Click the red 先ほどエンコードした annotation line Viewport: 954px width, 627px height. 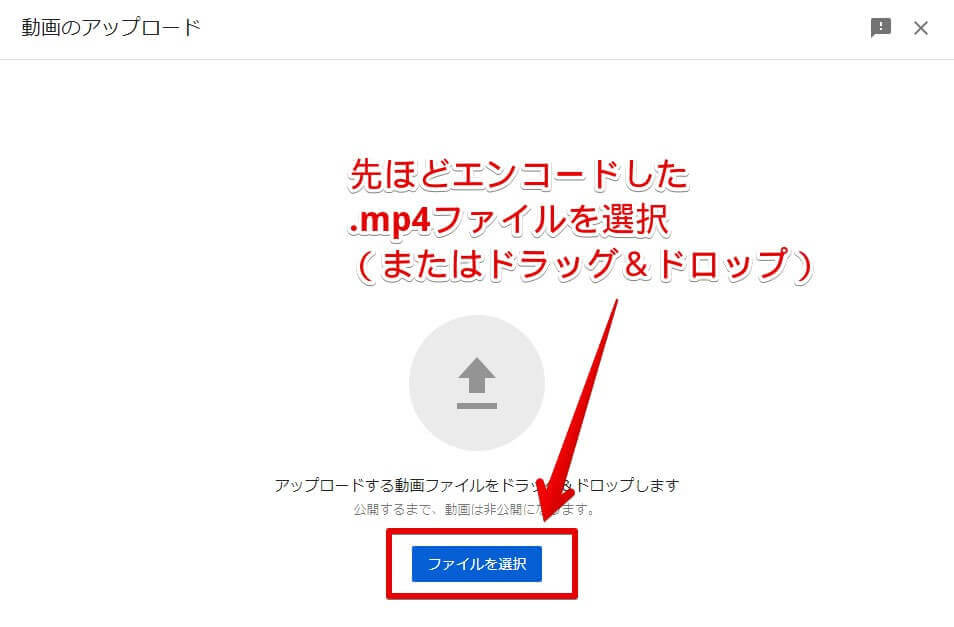[519, 175]
